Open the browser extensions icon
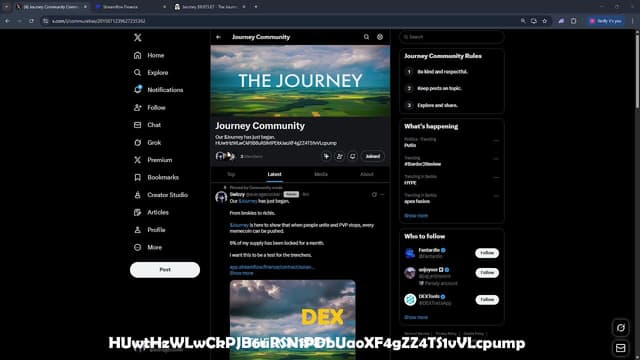640x360 pixels. 573,21
